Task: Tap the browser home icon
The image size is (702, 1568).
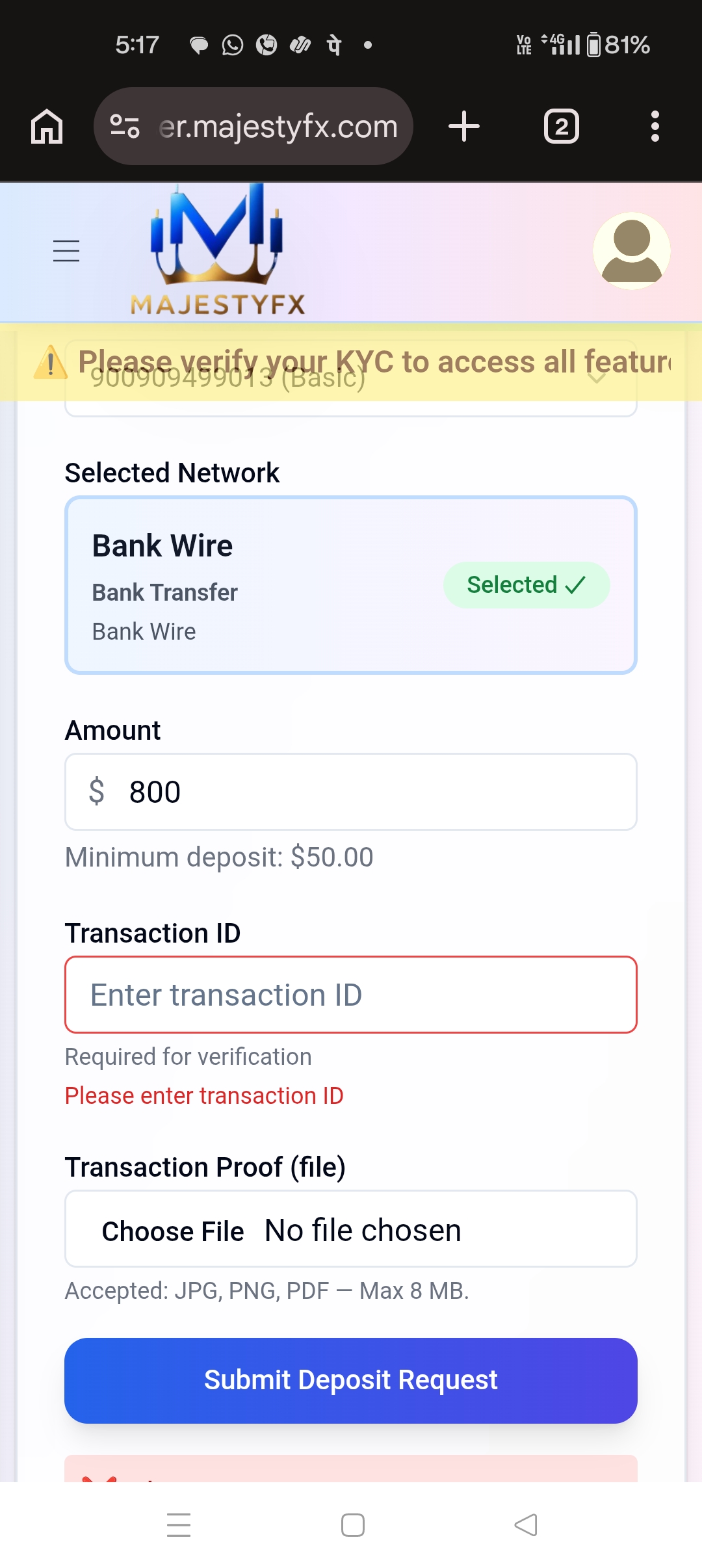Action: pos(47,126)
